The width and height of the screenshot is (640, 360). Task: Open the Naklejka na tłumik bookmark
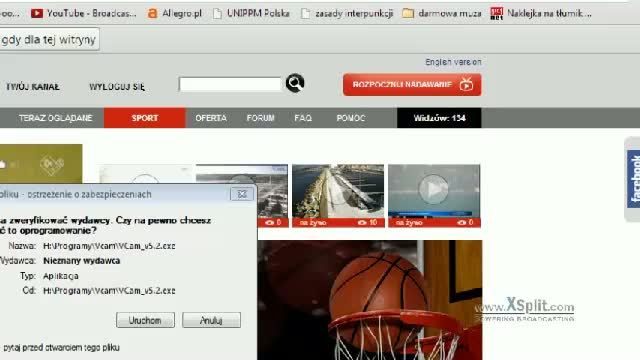pyautogui.click(x=541, y=13)
